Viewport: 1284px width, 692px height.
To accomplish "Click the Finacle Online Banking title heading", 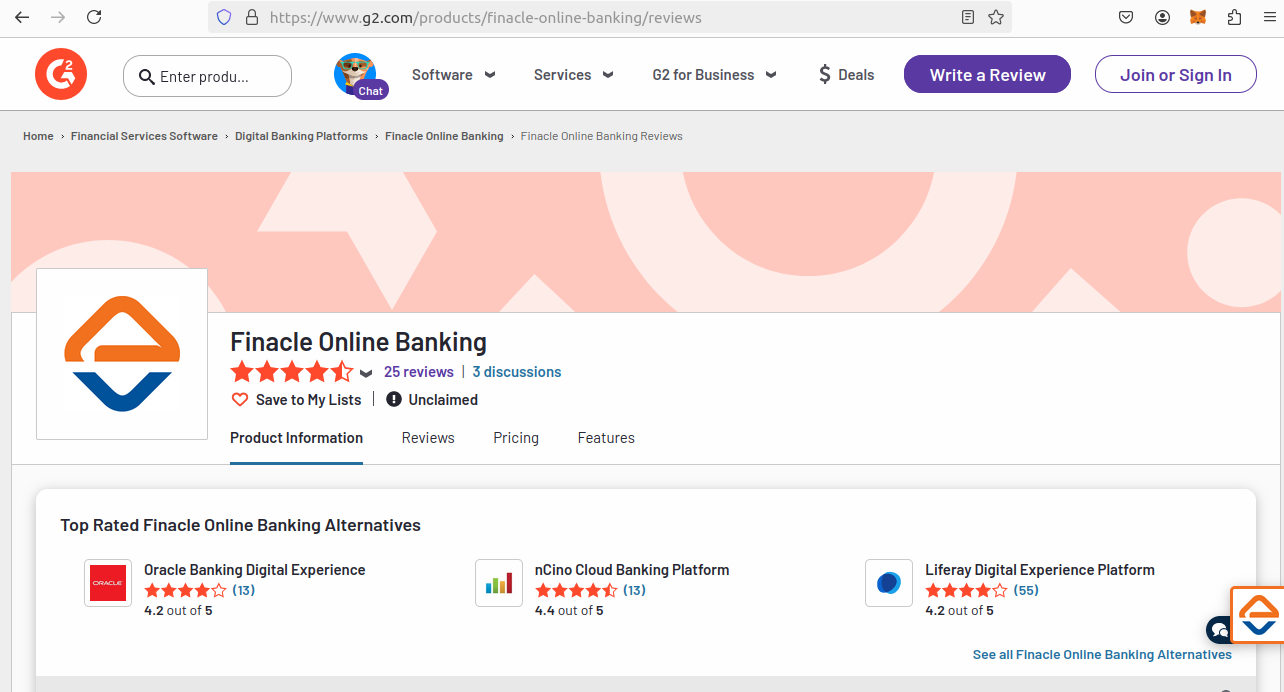I will [x=358, y=342].
